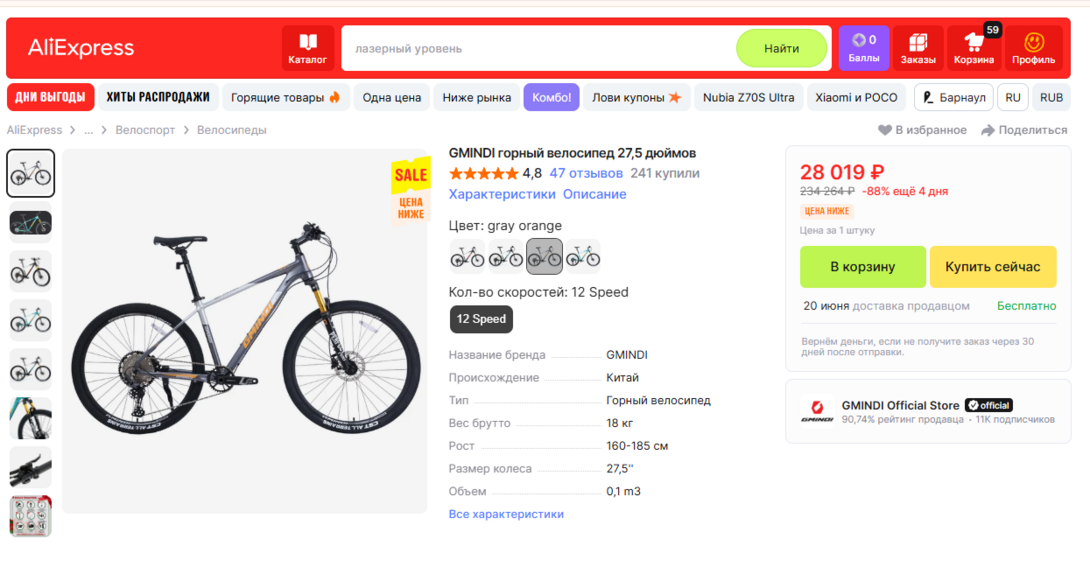This screenshot has width=1090, height=567.
Task: Click the GMINDI store logo icon
Action: tap(816, 411)
